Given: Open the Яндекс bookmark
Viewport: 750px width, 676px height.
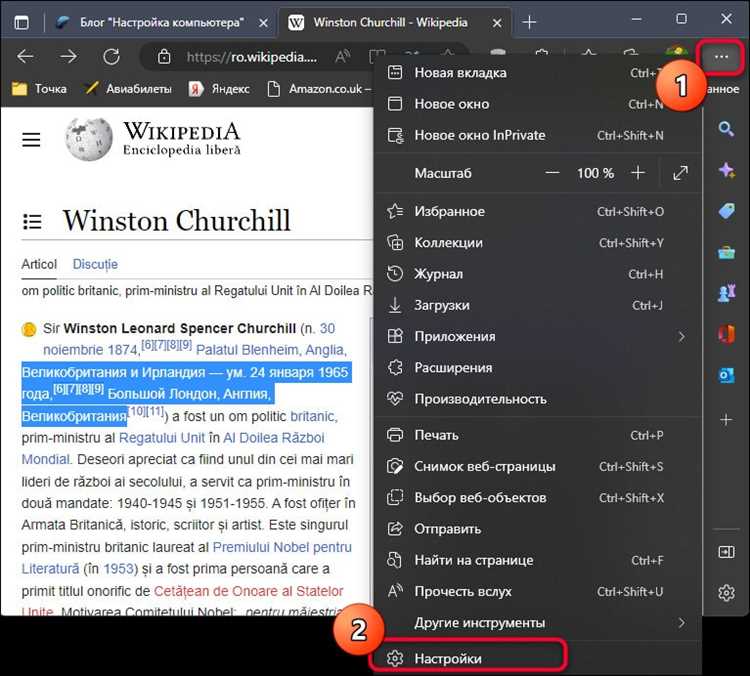Looking at the screenshot, I should (219, 89).
